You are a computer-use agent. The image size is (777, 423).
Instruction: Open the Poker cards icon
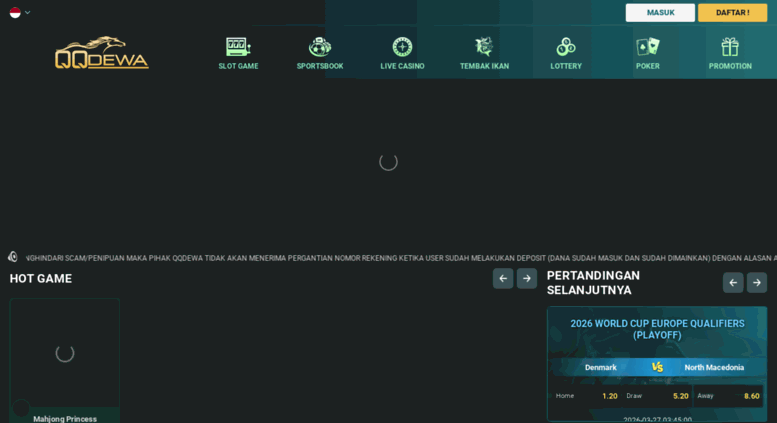tap(648, 47)
